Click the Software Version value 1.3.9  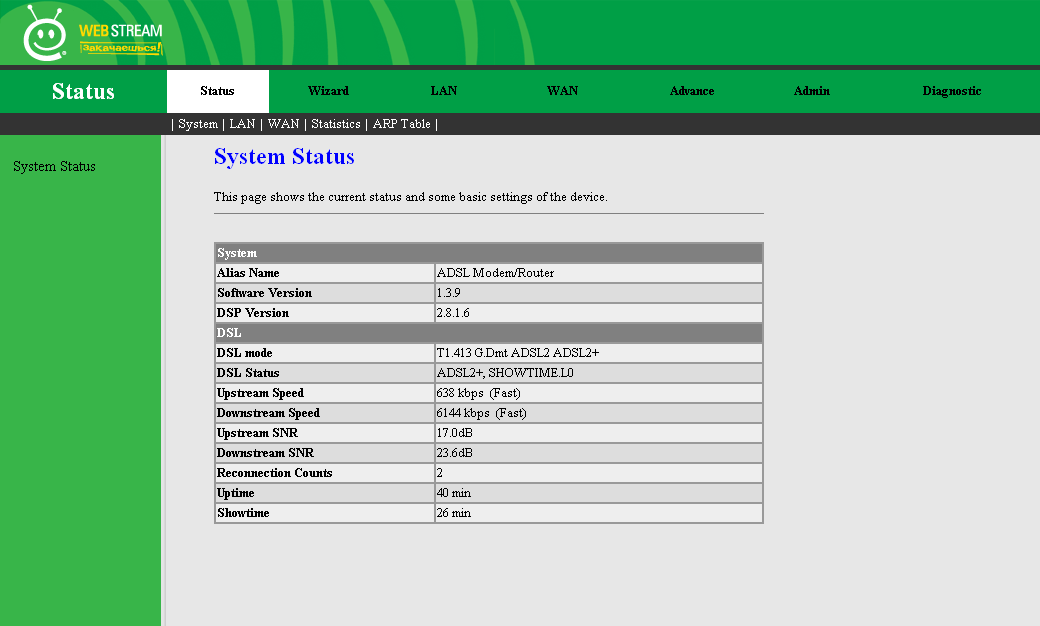pos(448,293)
